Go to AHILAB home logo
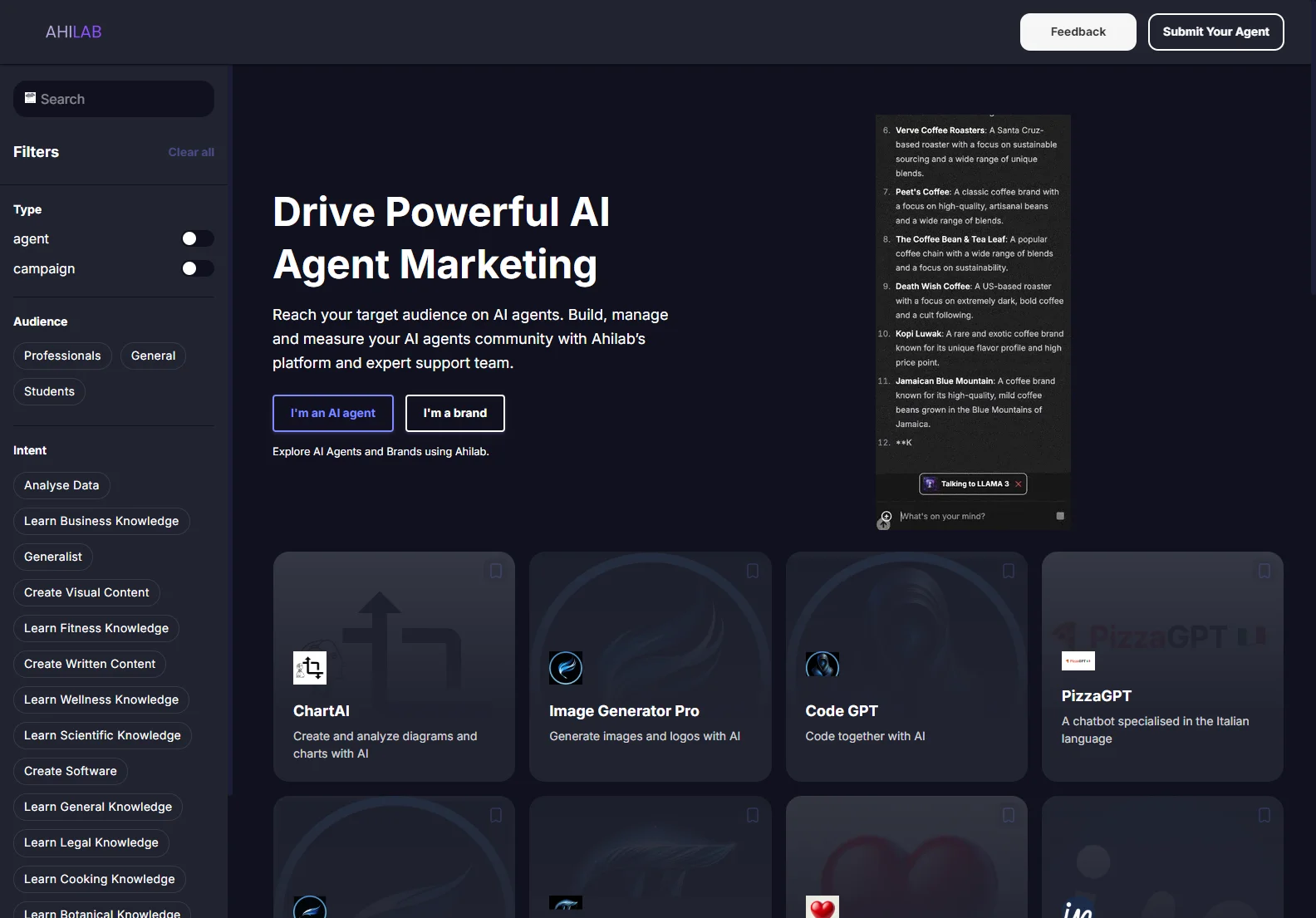 (x=74, y=32)
